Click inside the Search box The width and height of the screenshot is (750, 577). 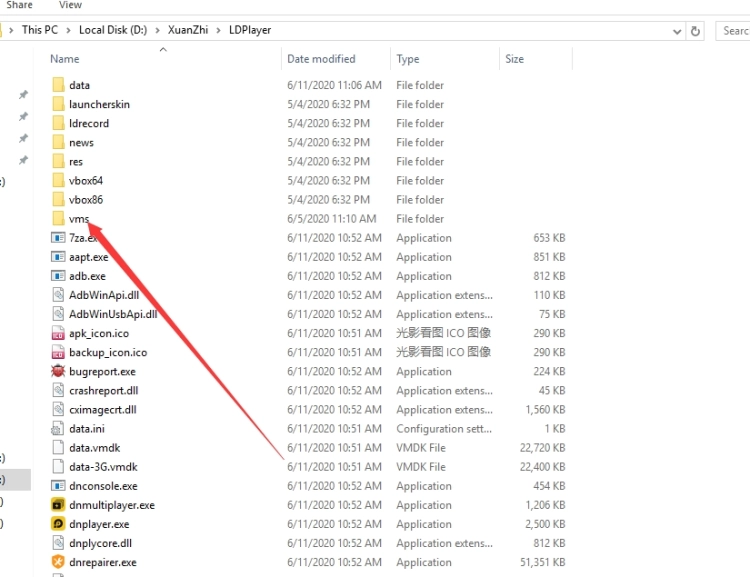click(734, 31)
